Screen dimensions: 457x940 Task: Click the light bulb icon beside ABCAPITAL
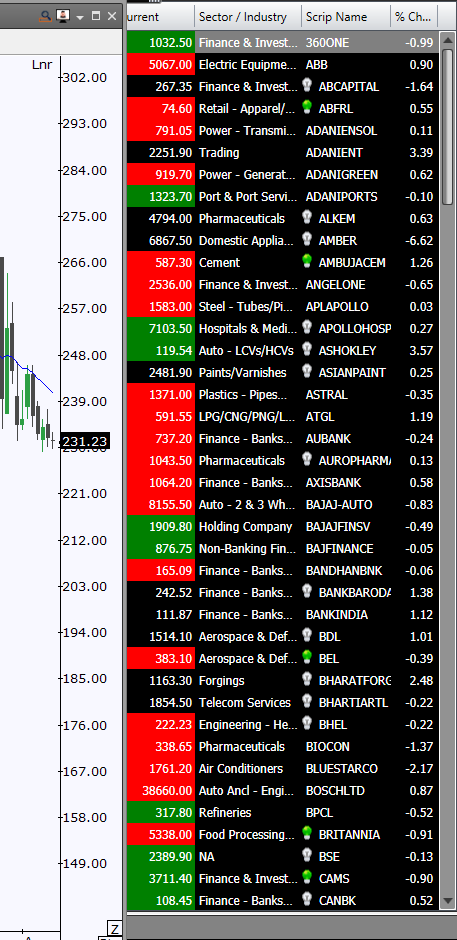pyautogui.click(x=307, y=86)
